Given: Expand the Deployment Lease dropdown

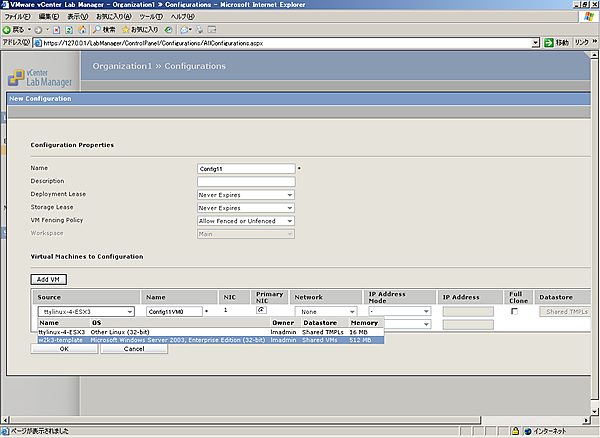Looking at the screenshot, I should tap(246, 194).
